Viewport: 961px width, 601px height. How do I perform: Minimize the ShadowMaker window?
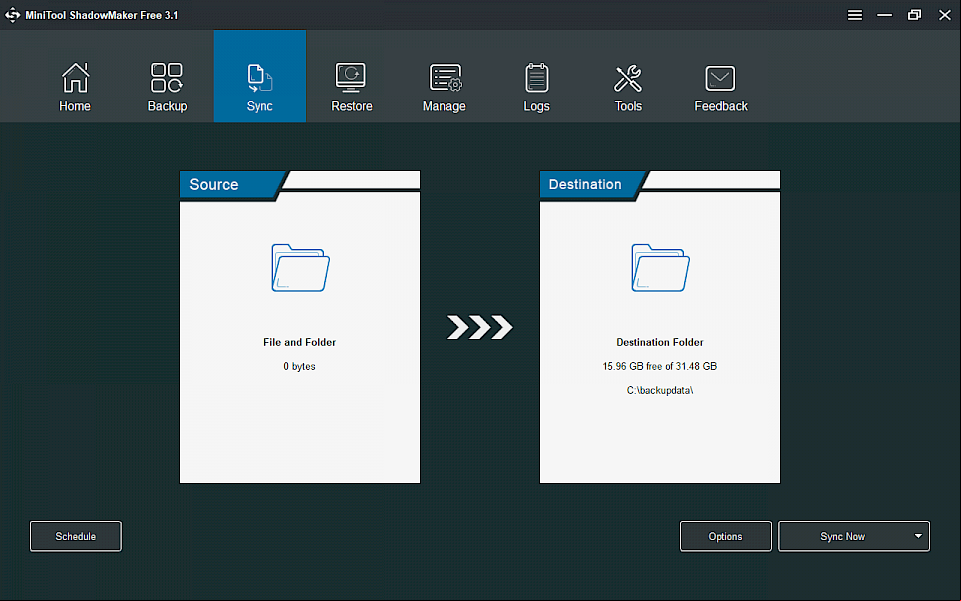[884, 15]
